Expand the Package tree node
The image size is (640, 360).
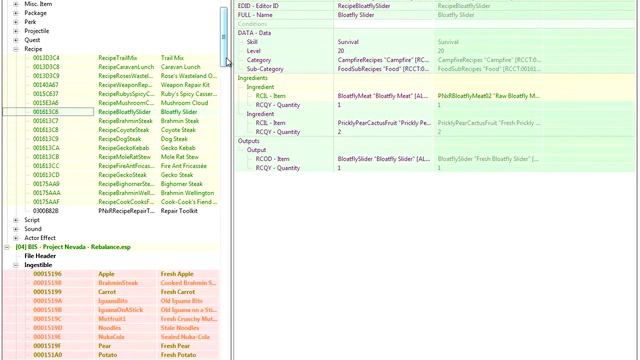pyautogui.click(x=16, y=13)
